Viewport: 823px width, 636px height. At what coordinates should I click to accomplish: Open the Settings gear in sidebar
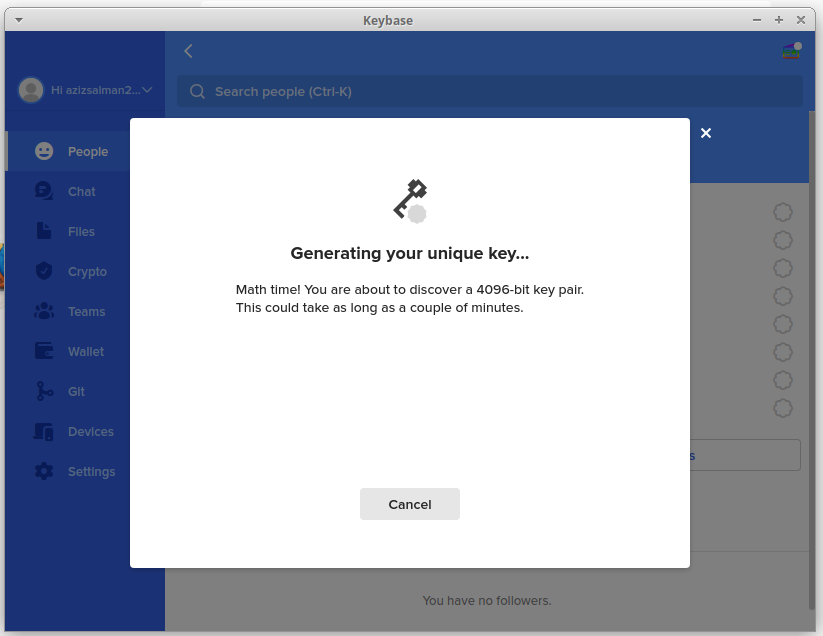[44, 471]
